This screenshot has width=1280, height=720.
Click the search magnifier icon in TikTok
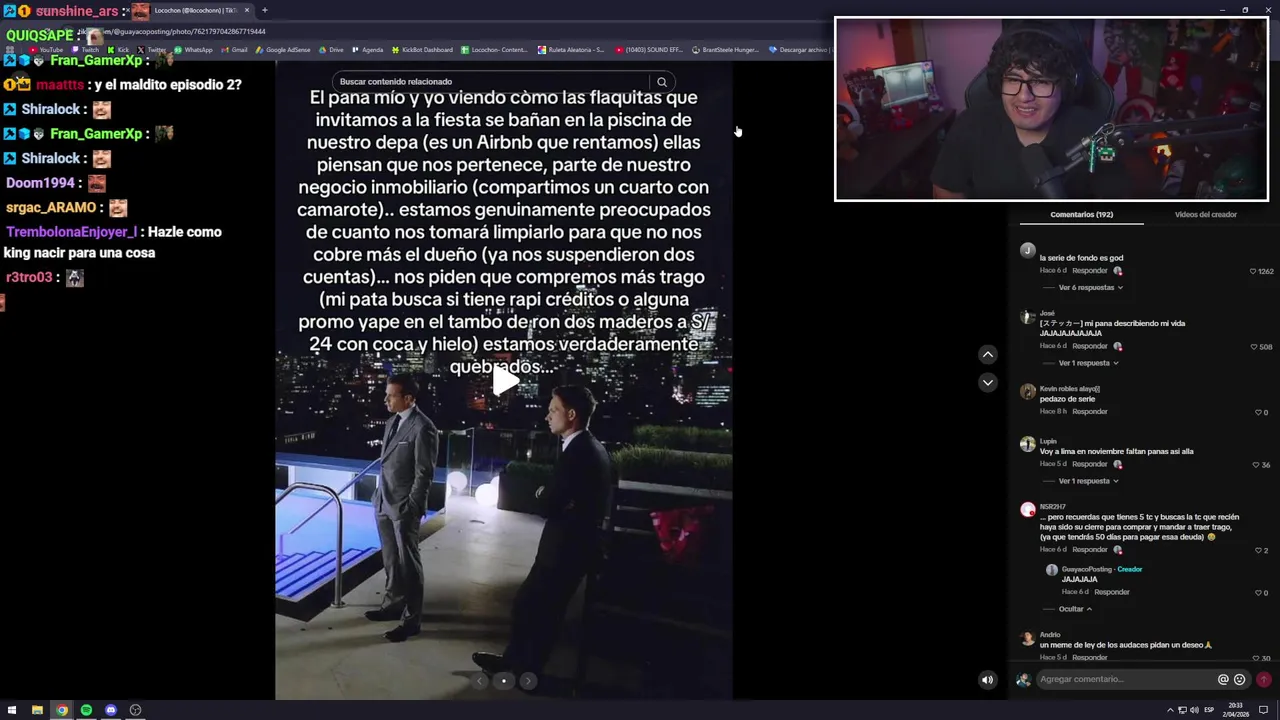click(x=662, y=82)
